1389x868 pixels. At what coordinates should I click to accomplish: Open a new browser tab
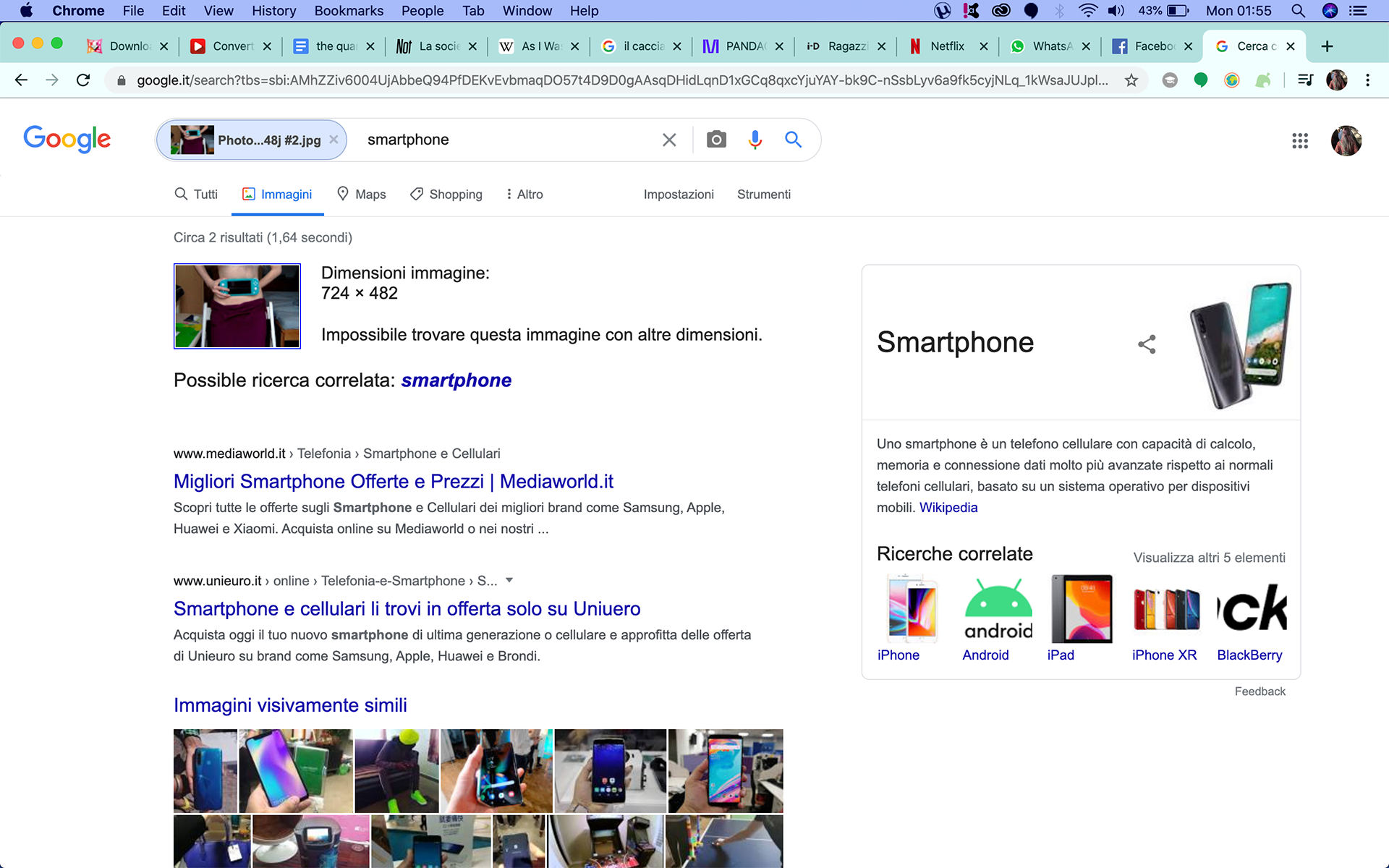[1327, 46]
